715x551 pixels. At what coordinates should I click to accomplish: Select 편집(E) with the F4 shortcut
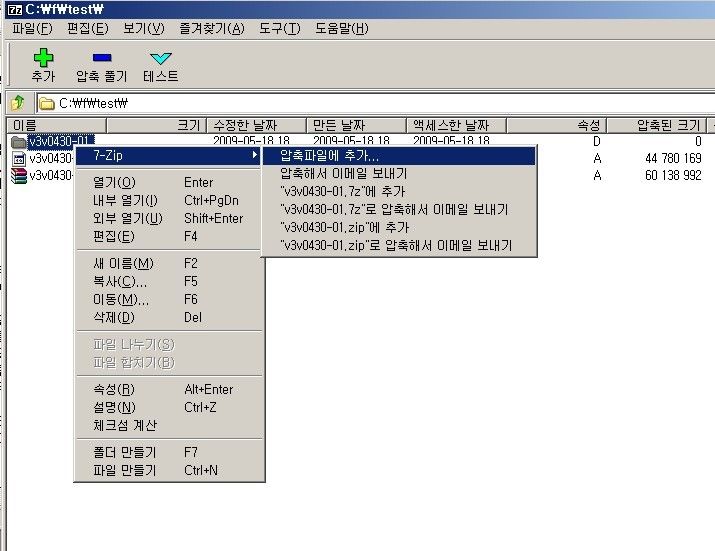[x=169, y=236]
